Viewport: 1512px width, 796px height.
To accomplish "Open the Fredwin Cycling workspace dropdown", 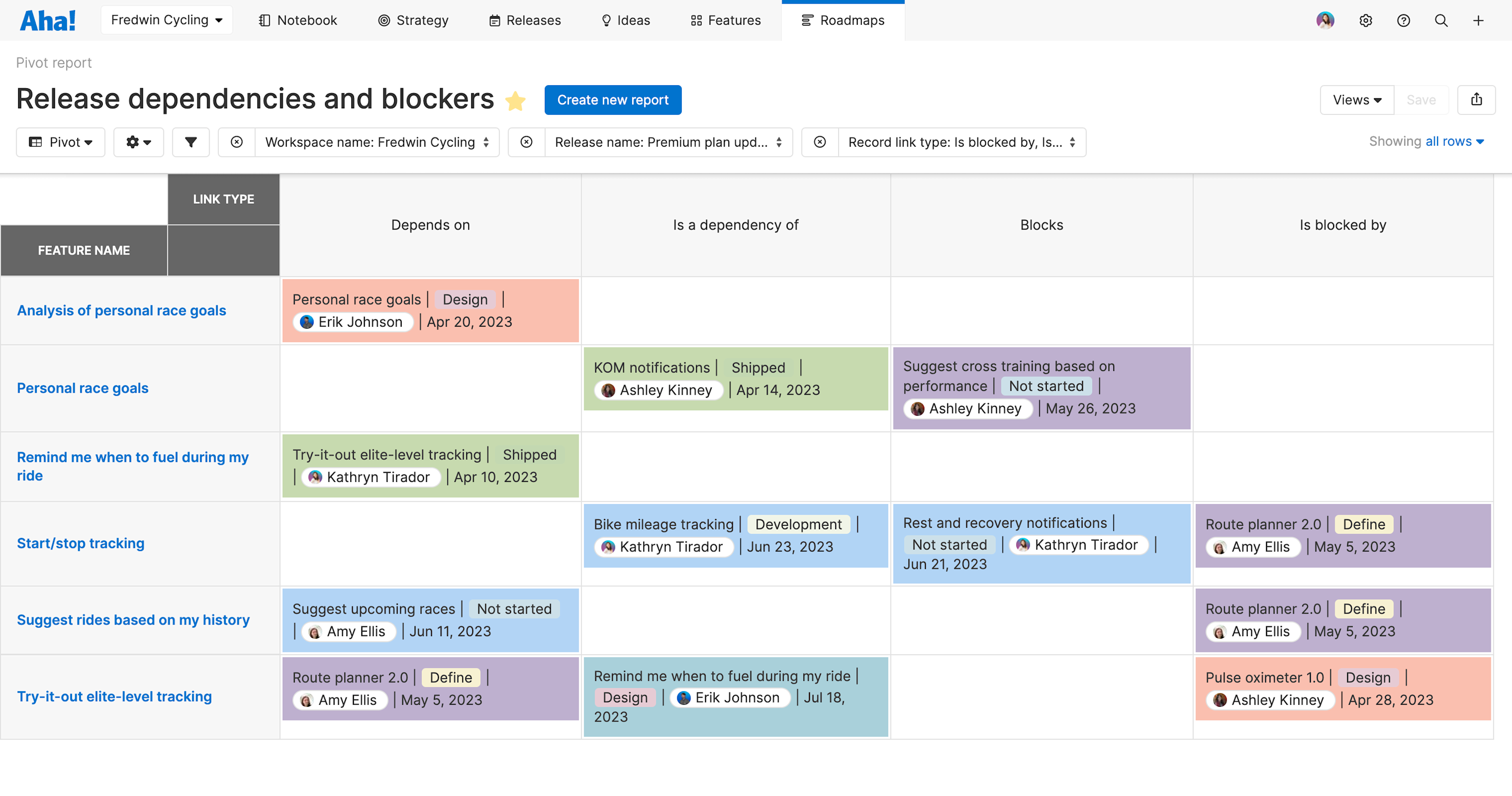I will (x=167, y=20).
